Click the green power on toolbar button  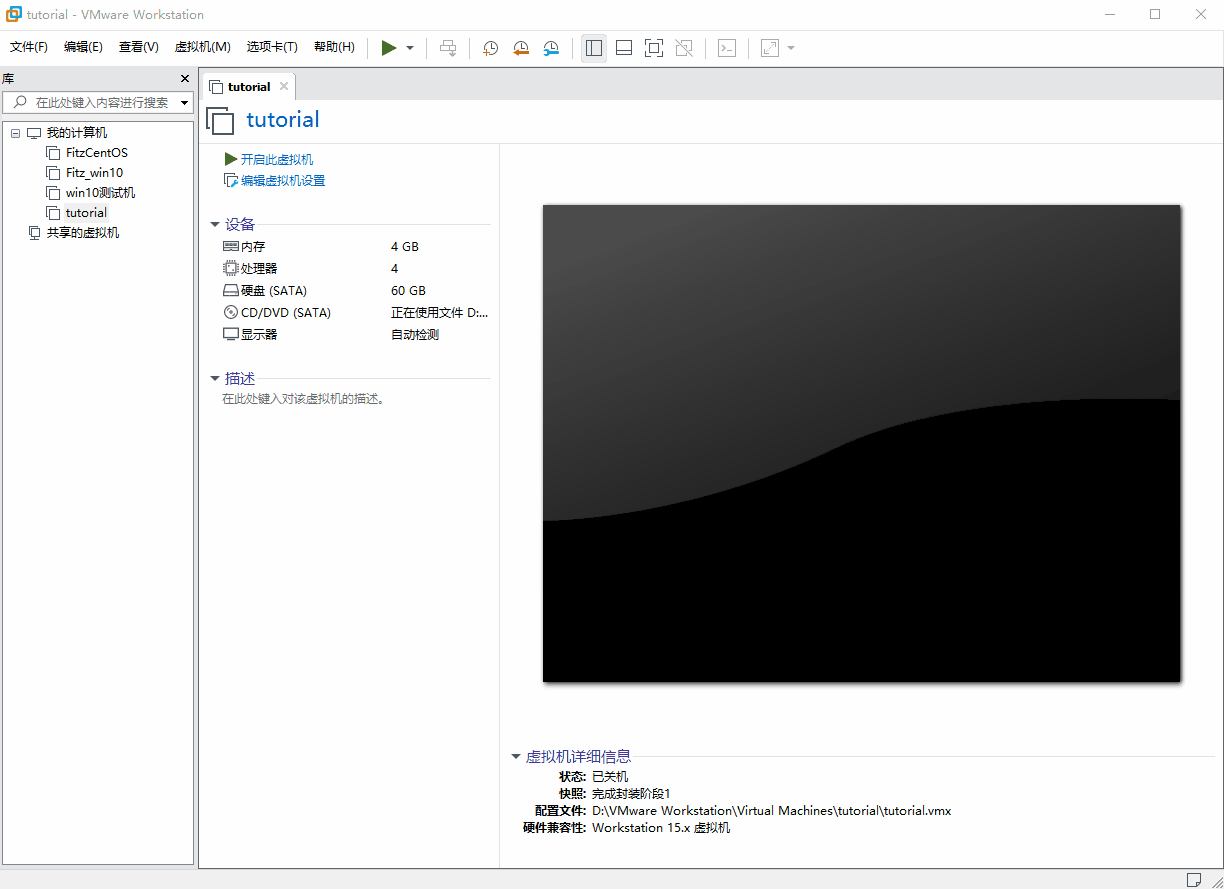(x=389, y=48)
